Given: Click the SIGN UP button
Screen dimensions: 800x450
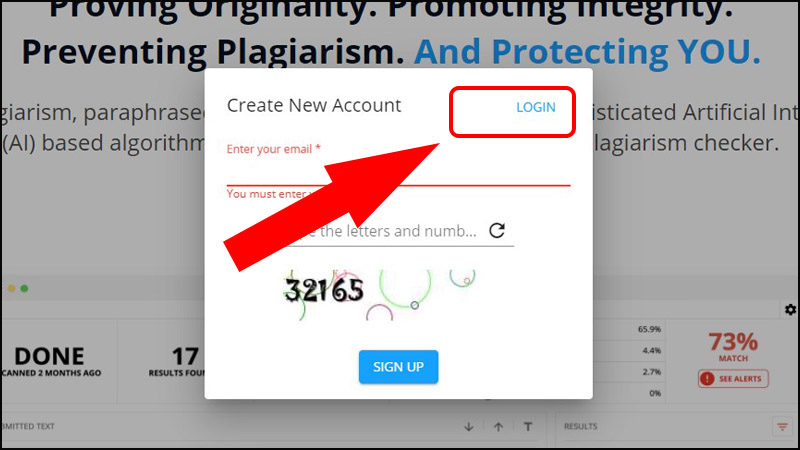Looking at the screenshot, I should [398, 367].
